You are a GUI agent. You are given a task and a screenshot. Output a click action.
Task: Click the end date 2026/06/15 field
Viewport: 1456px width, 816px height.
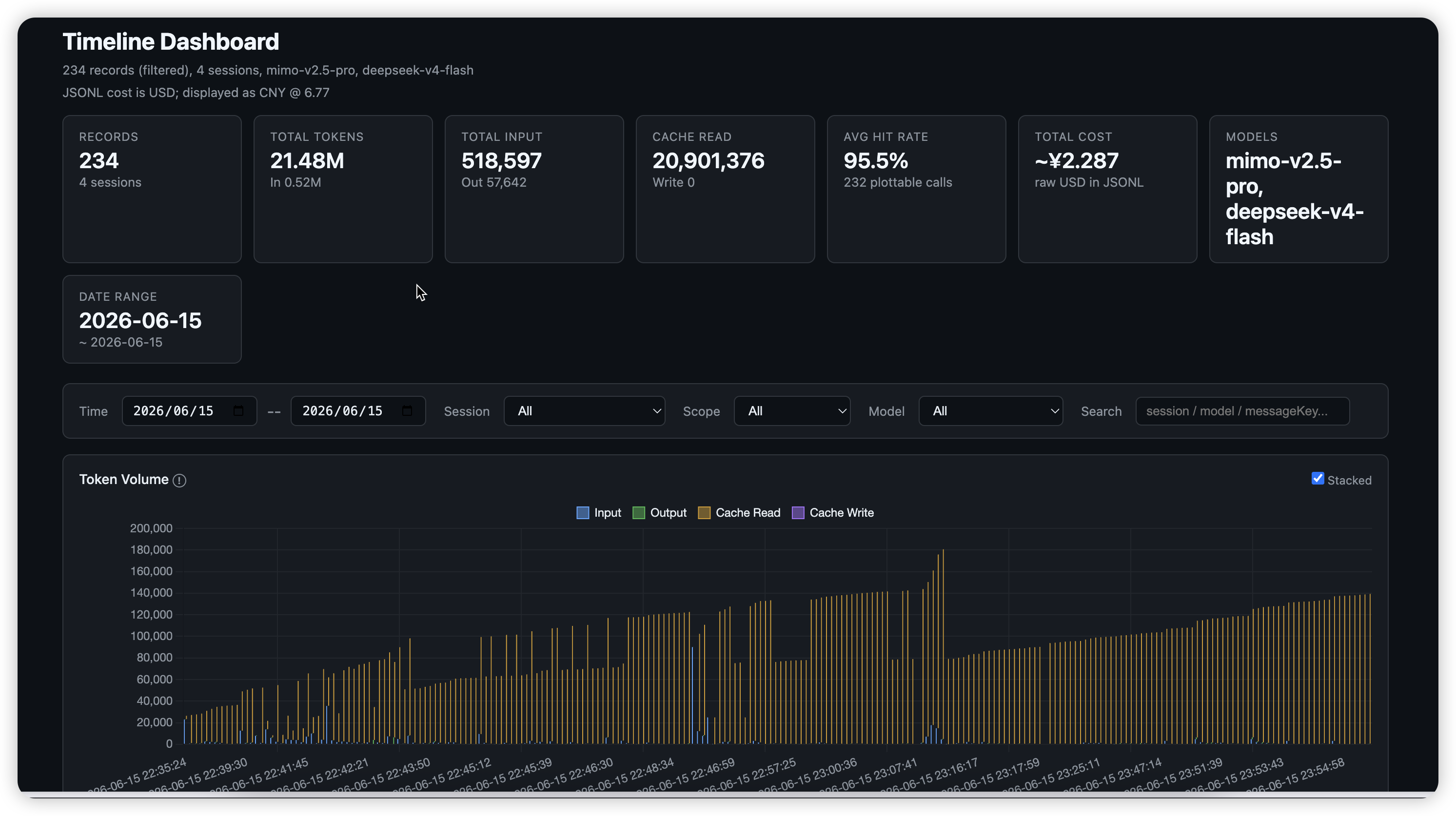pyautogui.click(x=358, y=411)
